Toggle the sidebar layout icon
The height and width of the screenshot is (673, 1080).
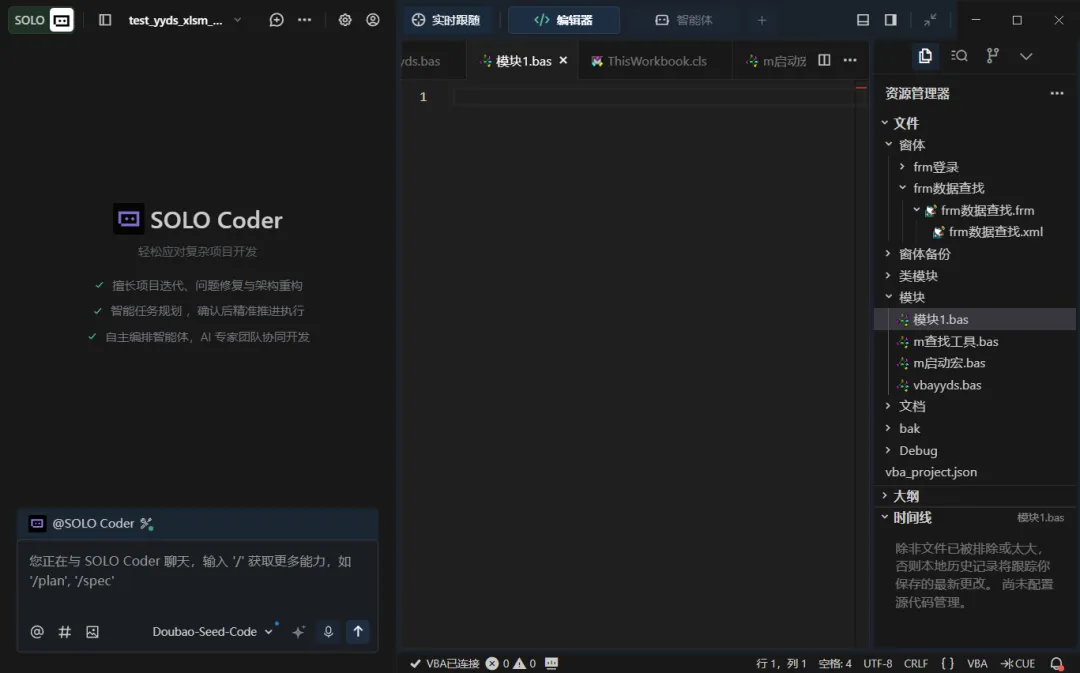pyautogui.click(x=105, y=20)
